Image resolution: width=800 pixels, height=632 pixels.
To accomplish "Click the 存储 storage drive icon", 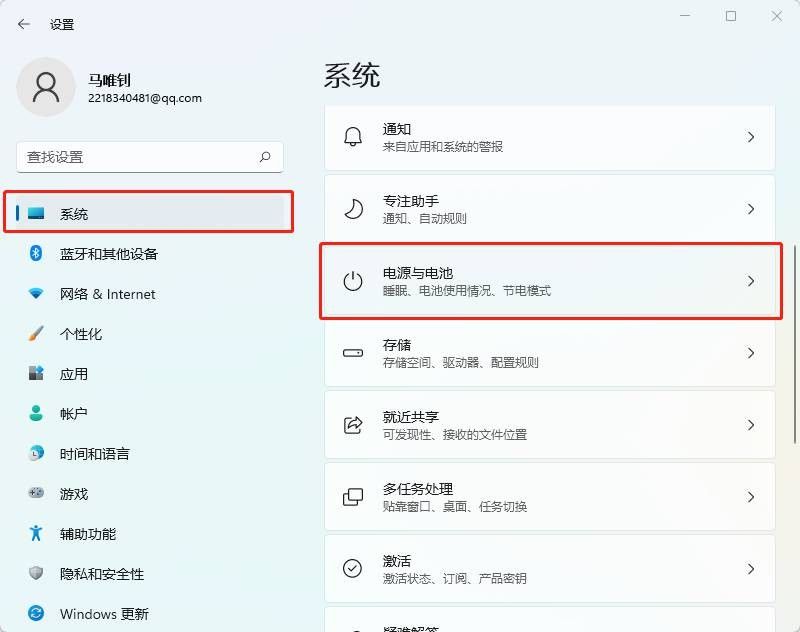I will coord(352,353).
